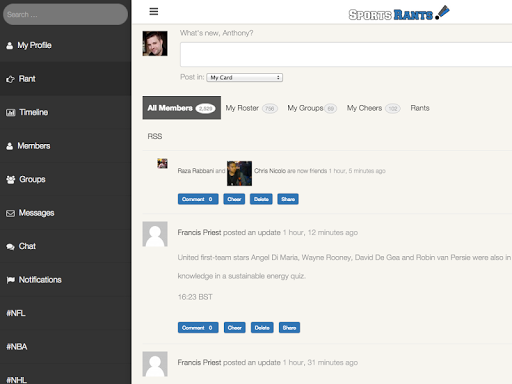Select the All Members tab
512x384 pixels.
tap(182, 108)
